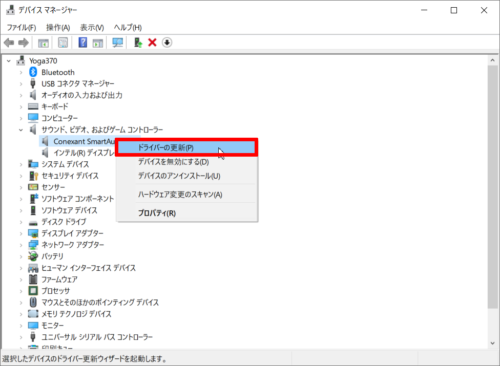Select the Conexant SmartAudio device row

(x=78, y=141)
